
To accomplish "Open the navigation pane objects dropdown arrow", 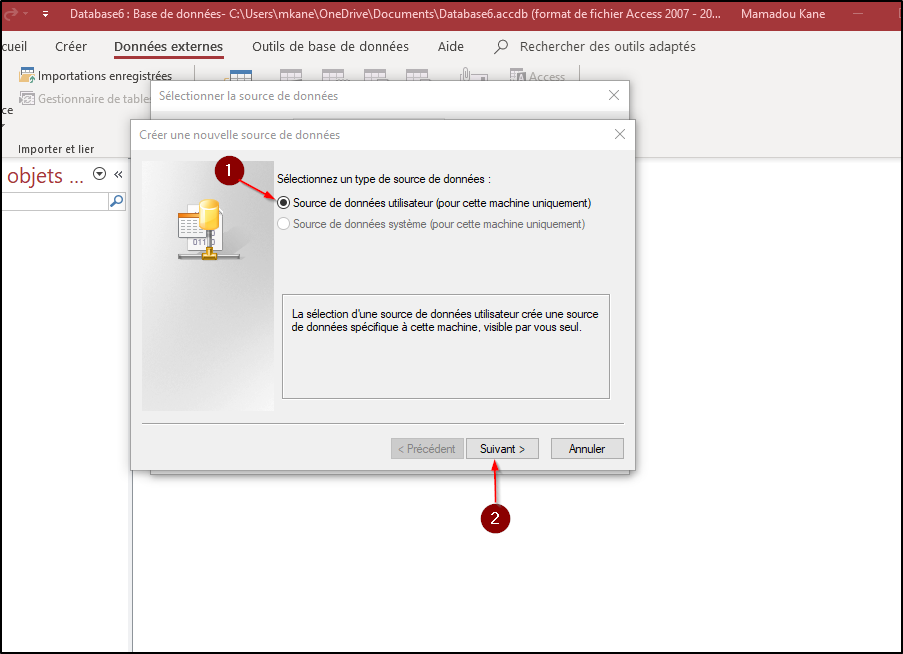I will tap(99, 174).
